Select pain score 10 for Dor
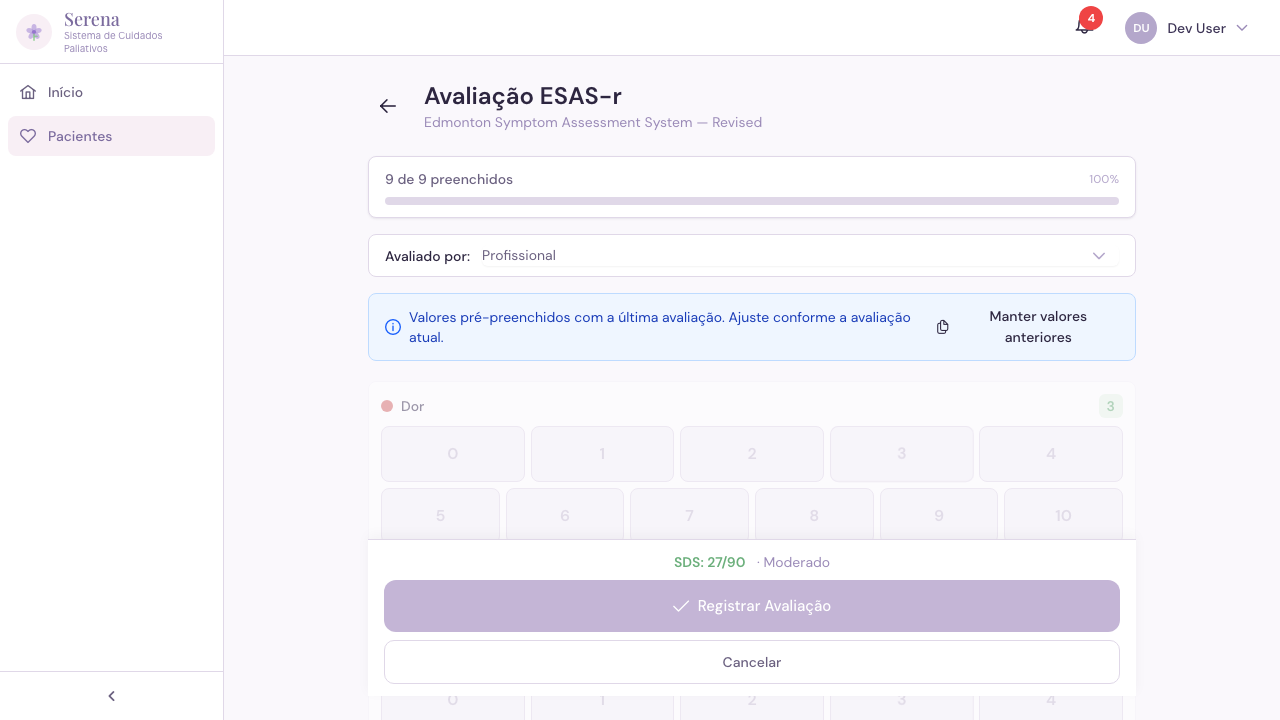1280x720 pixels. click(x=1063, y=515)
